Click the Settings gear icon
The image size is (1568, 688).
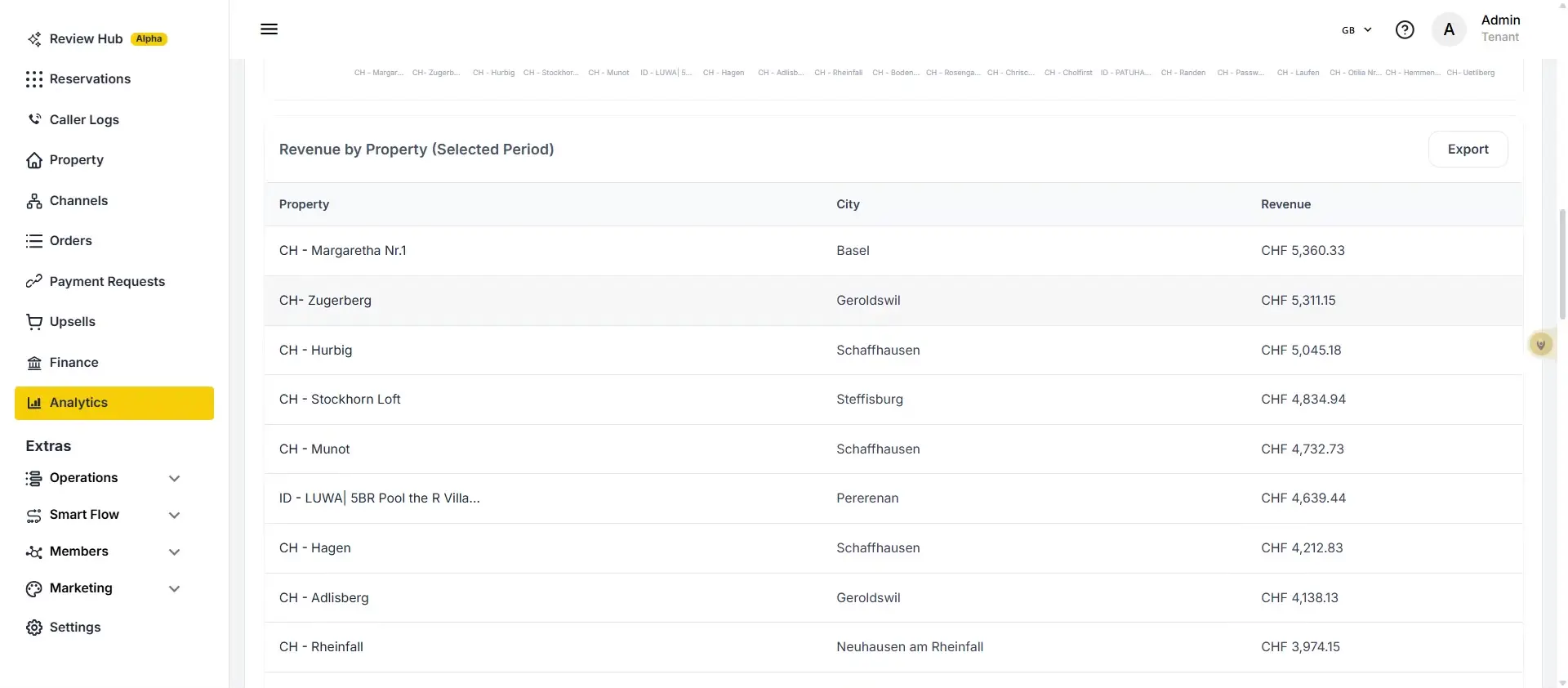34,628
